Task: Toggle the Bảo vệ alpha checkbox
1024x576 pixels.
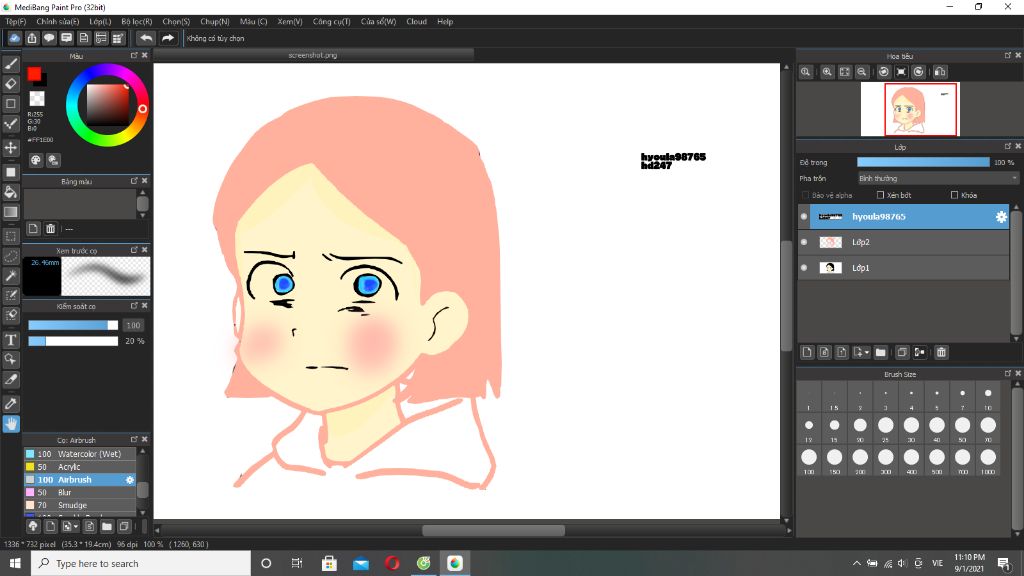Action: (805, 195)
